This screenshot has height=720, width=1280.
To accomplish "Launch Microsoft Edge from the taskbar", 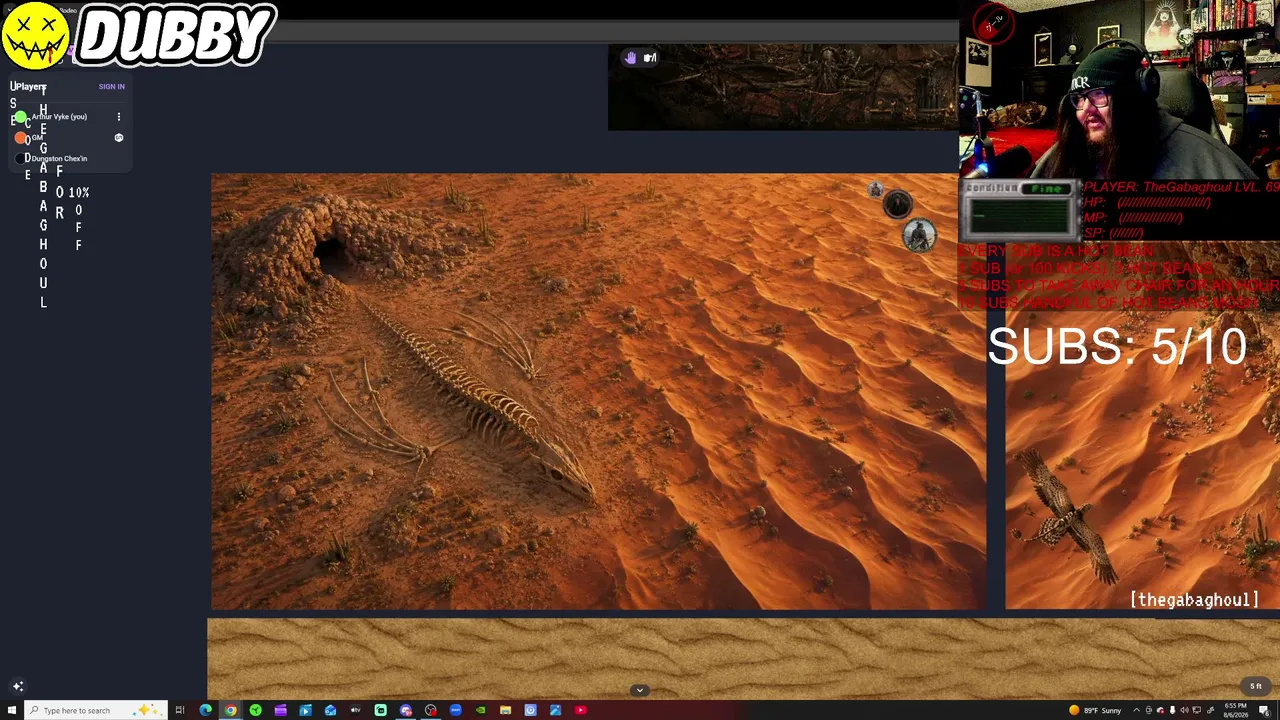I will coord(205,710).
